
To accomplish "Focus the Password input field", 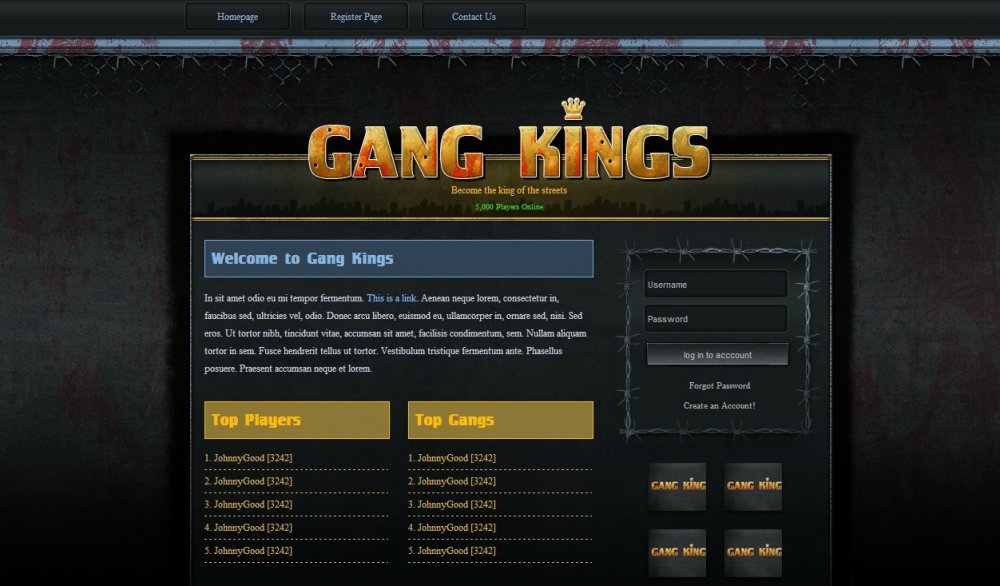I will pos(716,319).
